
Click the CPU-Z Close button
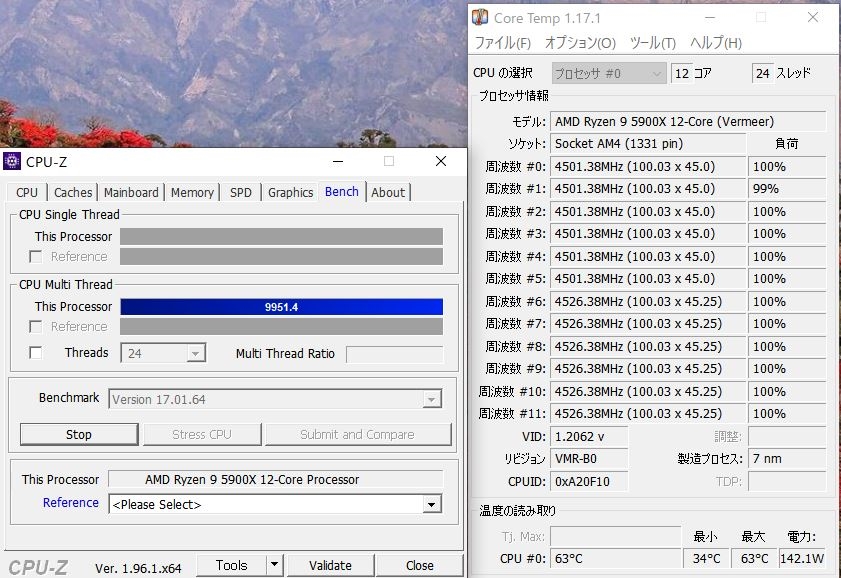coord(419,565)
